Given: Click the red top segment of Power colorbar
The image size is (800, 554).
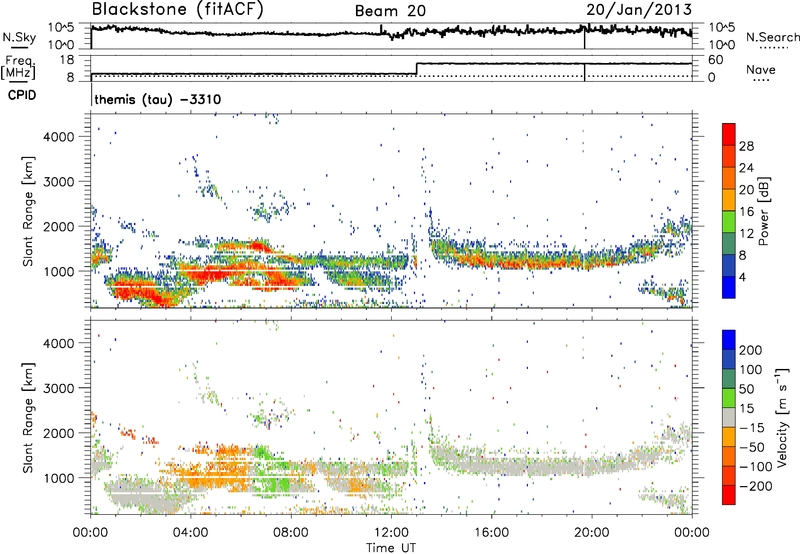Looking at the screenshot, I should (729, 134).
